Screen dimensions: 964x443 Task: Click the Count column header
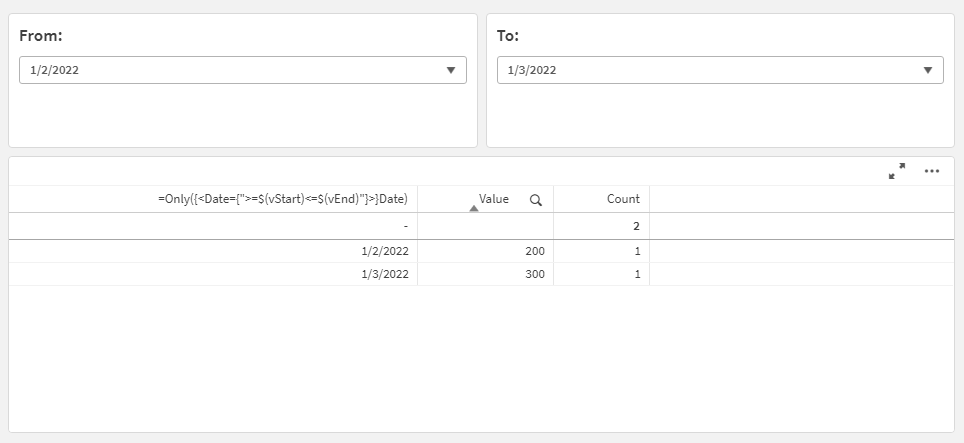point(623,199)
